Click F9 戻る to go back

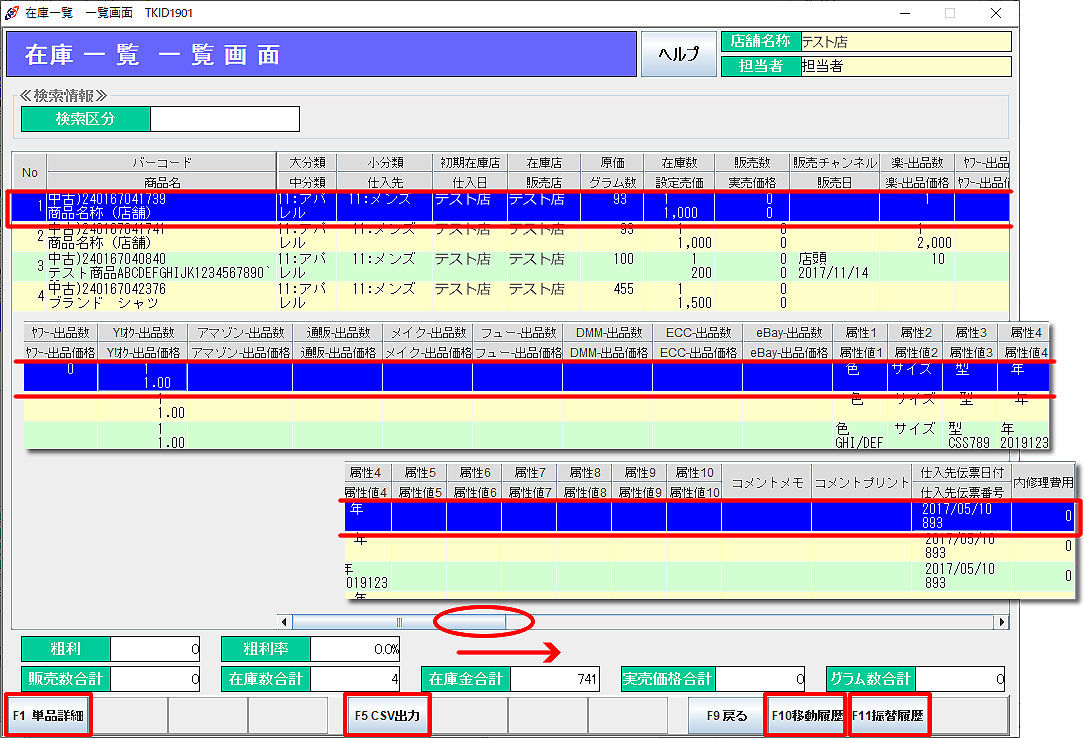click(726, 716)
